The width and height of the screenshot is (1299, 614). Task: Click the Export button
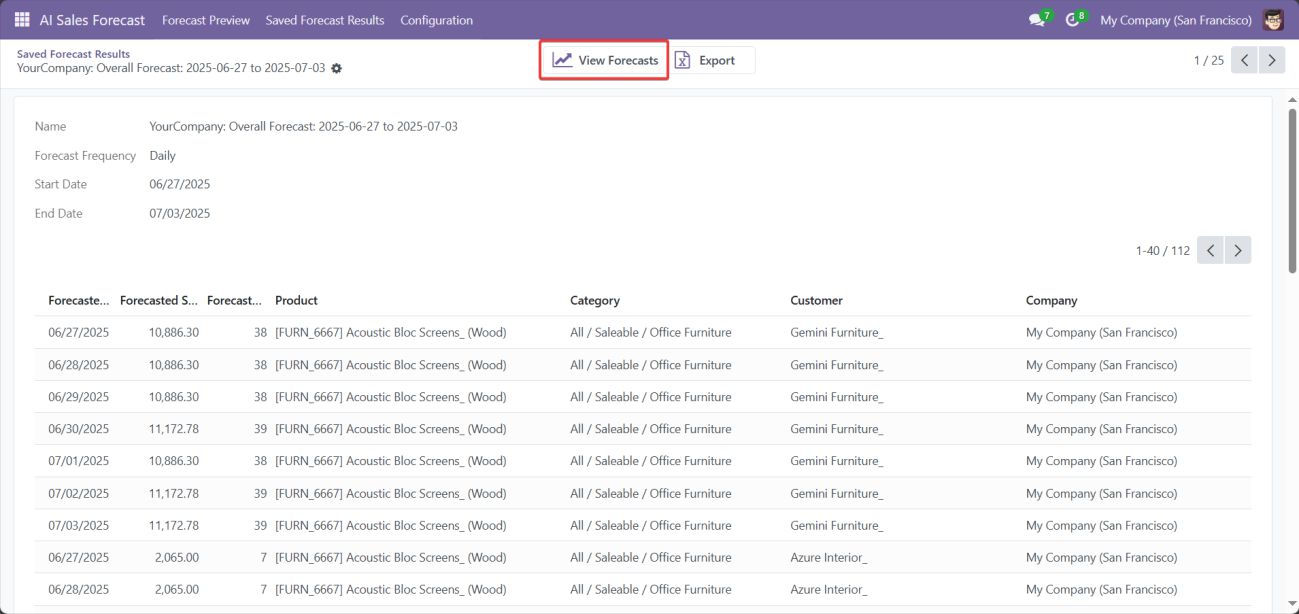point(712,60)
